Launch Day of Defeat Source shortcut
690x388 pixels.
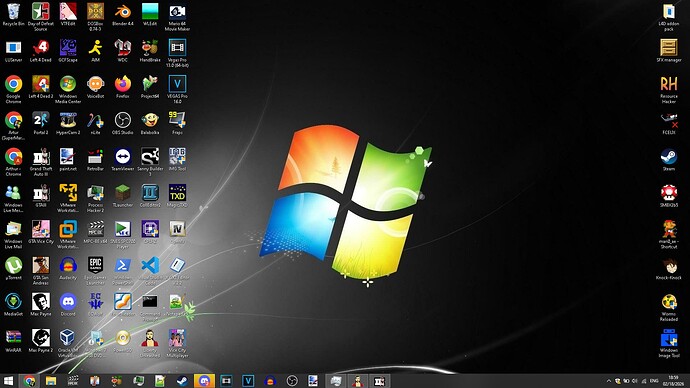pos(40,17)
